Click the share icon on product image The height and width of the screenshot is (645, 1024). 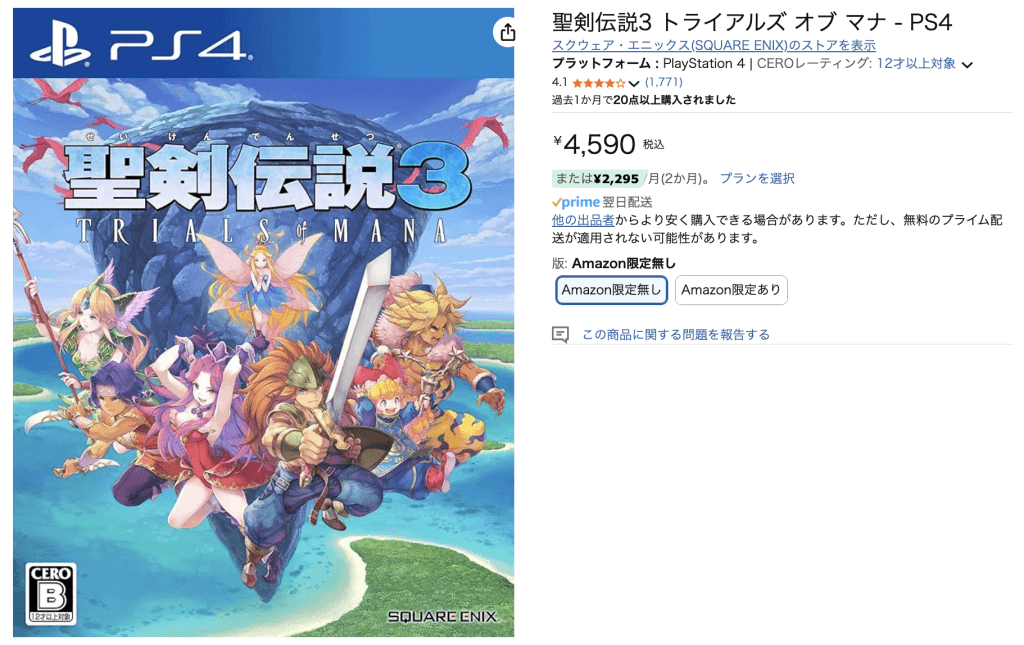pos(506,32)
